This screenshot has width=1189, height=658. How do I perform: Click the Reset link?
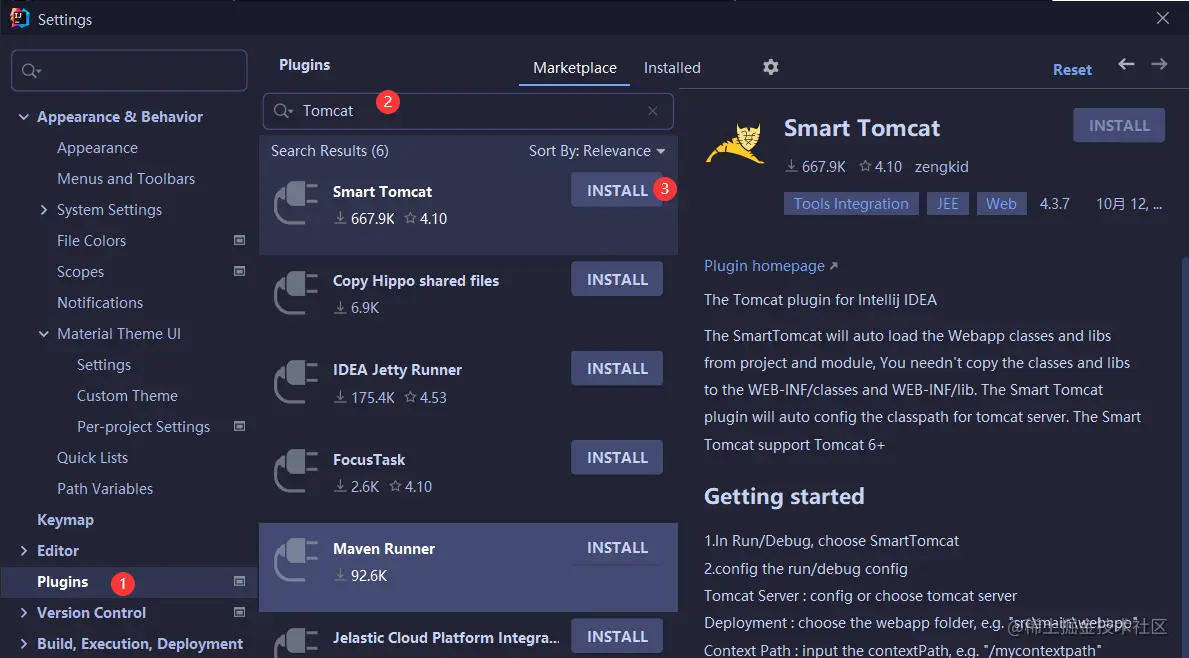1071,70
